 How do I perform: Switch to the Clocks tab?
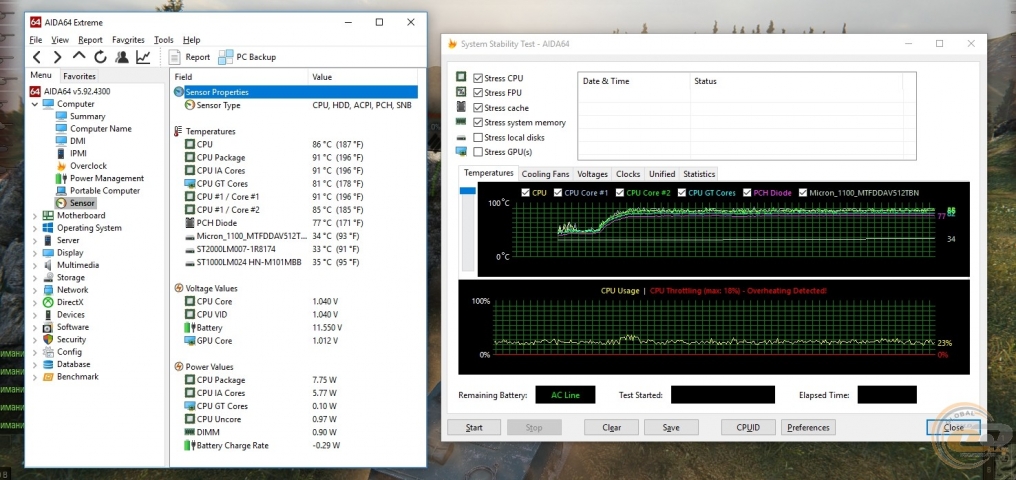coord(628,174)
